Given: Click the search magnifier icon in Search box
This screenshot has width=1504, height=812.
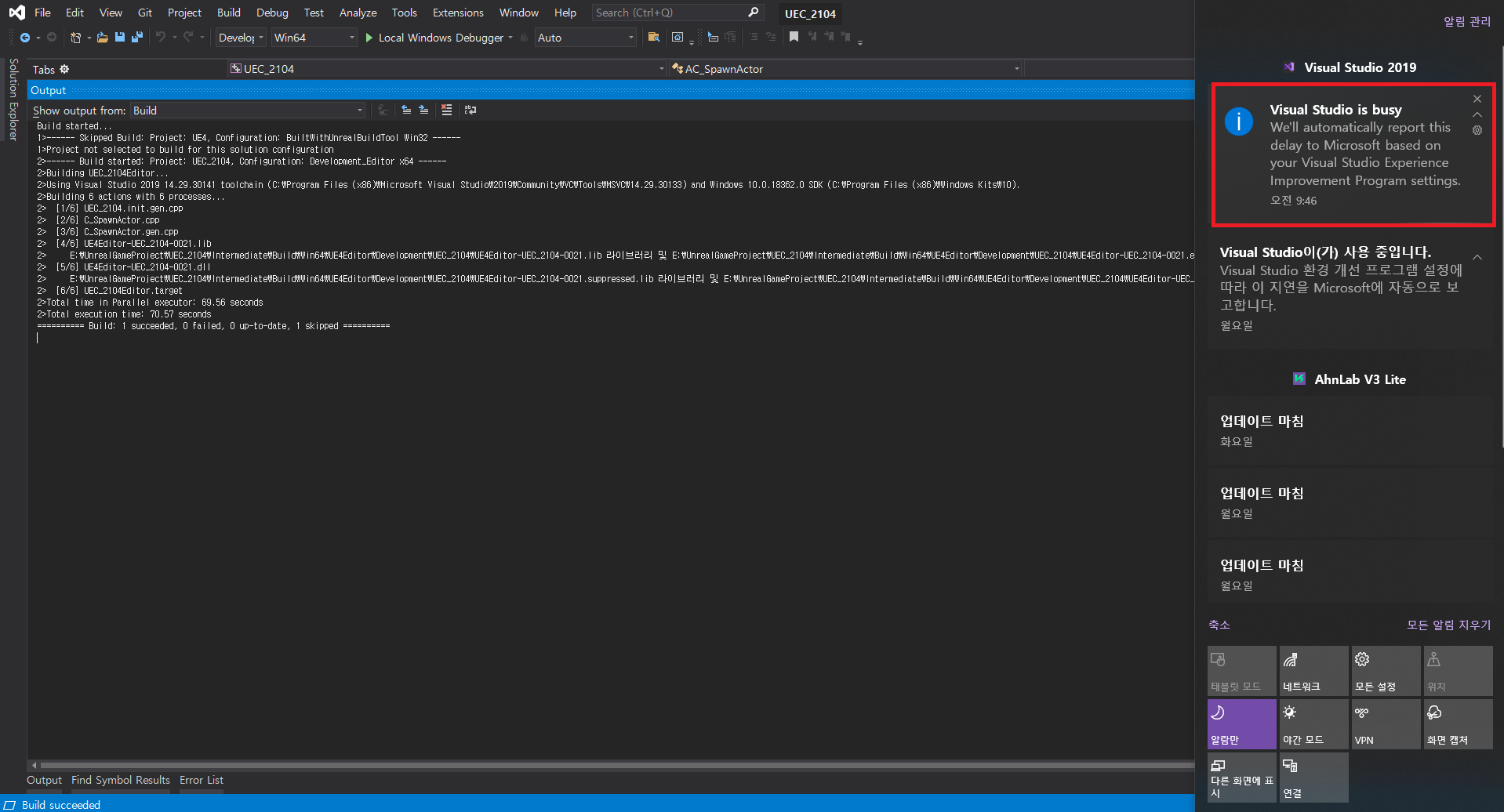Looking at the screenshot, I should click(753, 12).
